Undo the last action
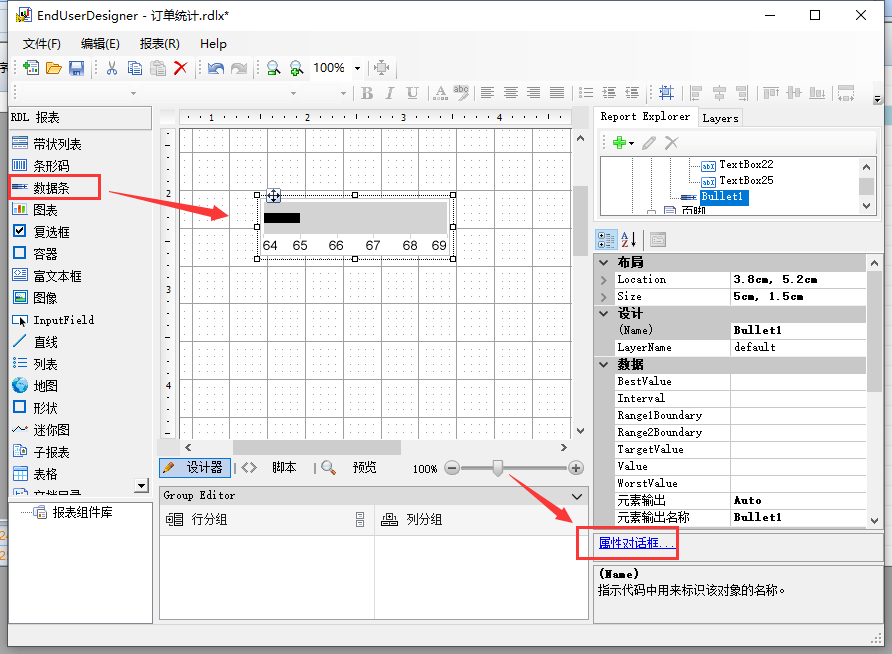Image resolution: width=892 pixels, height=654 pixels. pyautogui.click(x=216, y=68)
